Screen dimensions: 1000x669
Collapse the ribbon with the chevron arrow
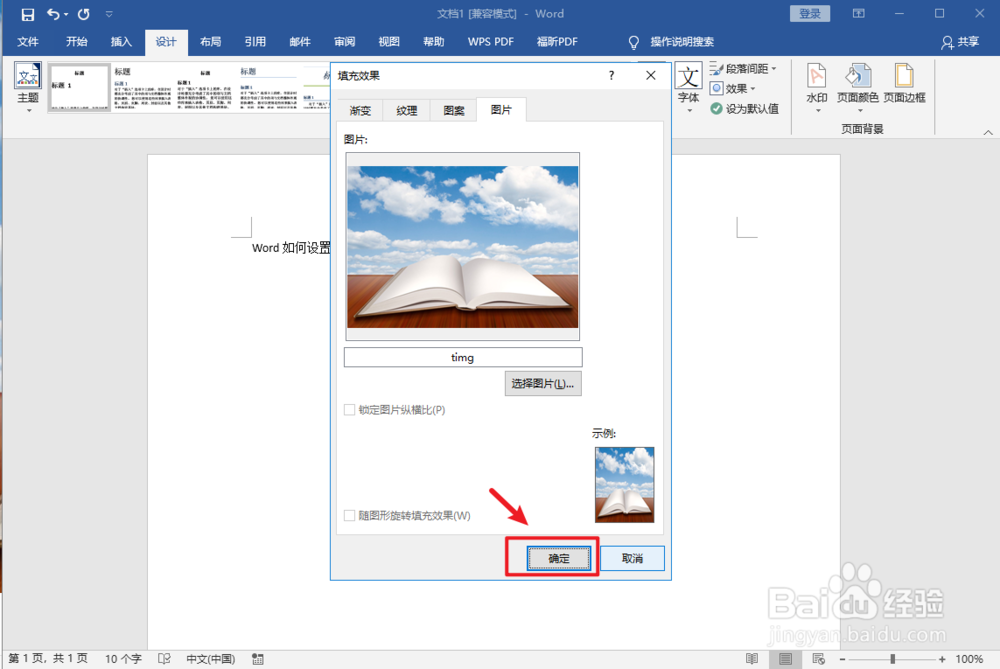pyautogui.click(x=989, y=131)
